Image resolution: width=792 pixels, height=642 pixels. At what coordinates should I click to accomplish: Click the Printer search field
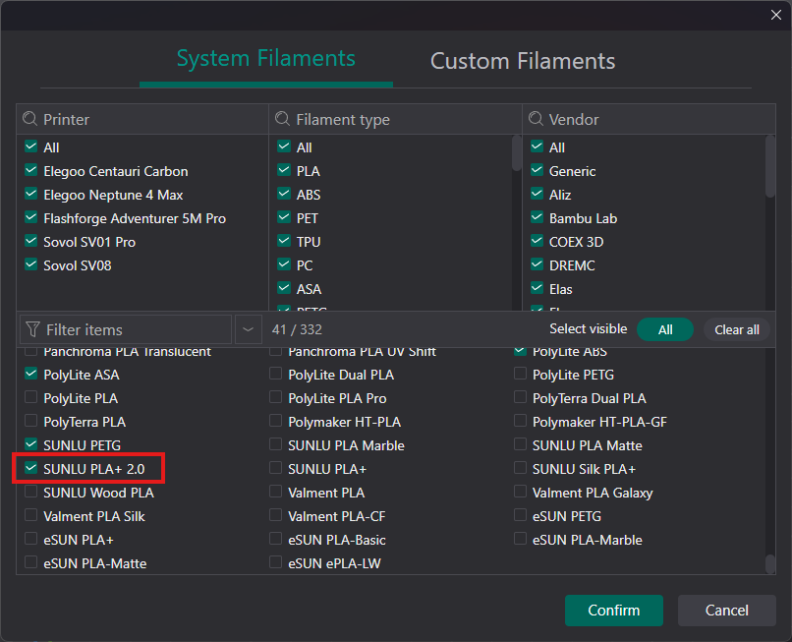click(142, 120)
